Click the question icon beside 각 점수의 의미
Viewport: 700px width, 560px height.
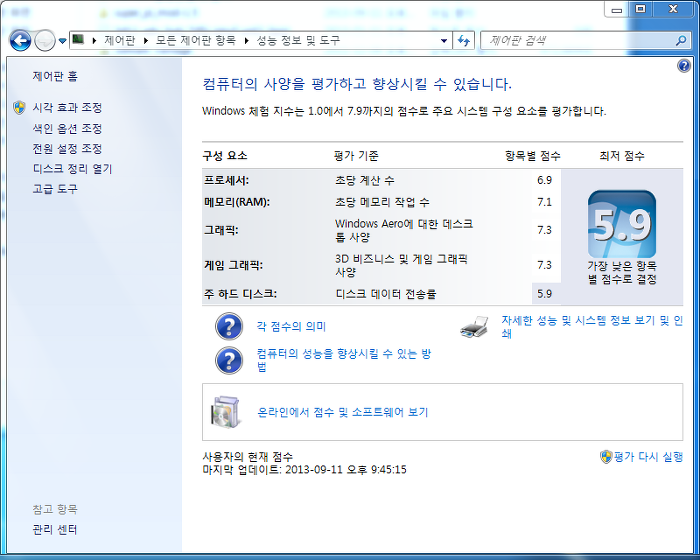pos(229,326)
